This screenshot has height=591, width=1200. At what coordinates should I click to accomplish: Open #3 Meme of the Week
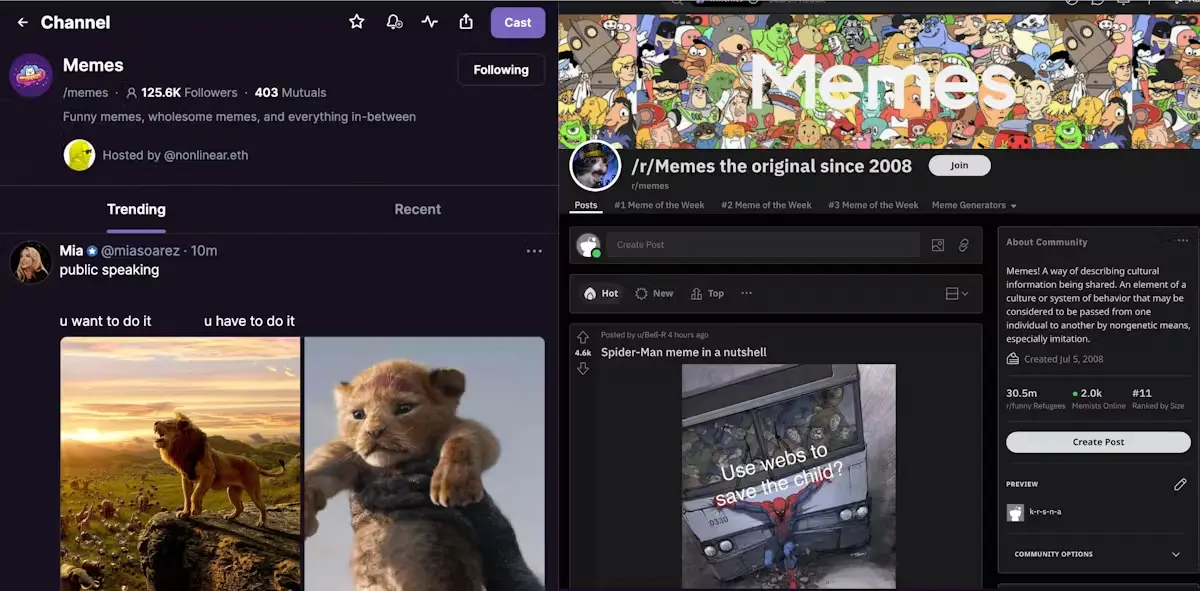(x=873, y=205)
